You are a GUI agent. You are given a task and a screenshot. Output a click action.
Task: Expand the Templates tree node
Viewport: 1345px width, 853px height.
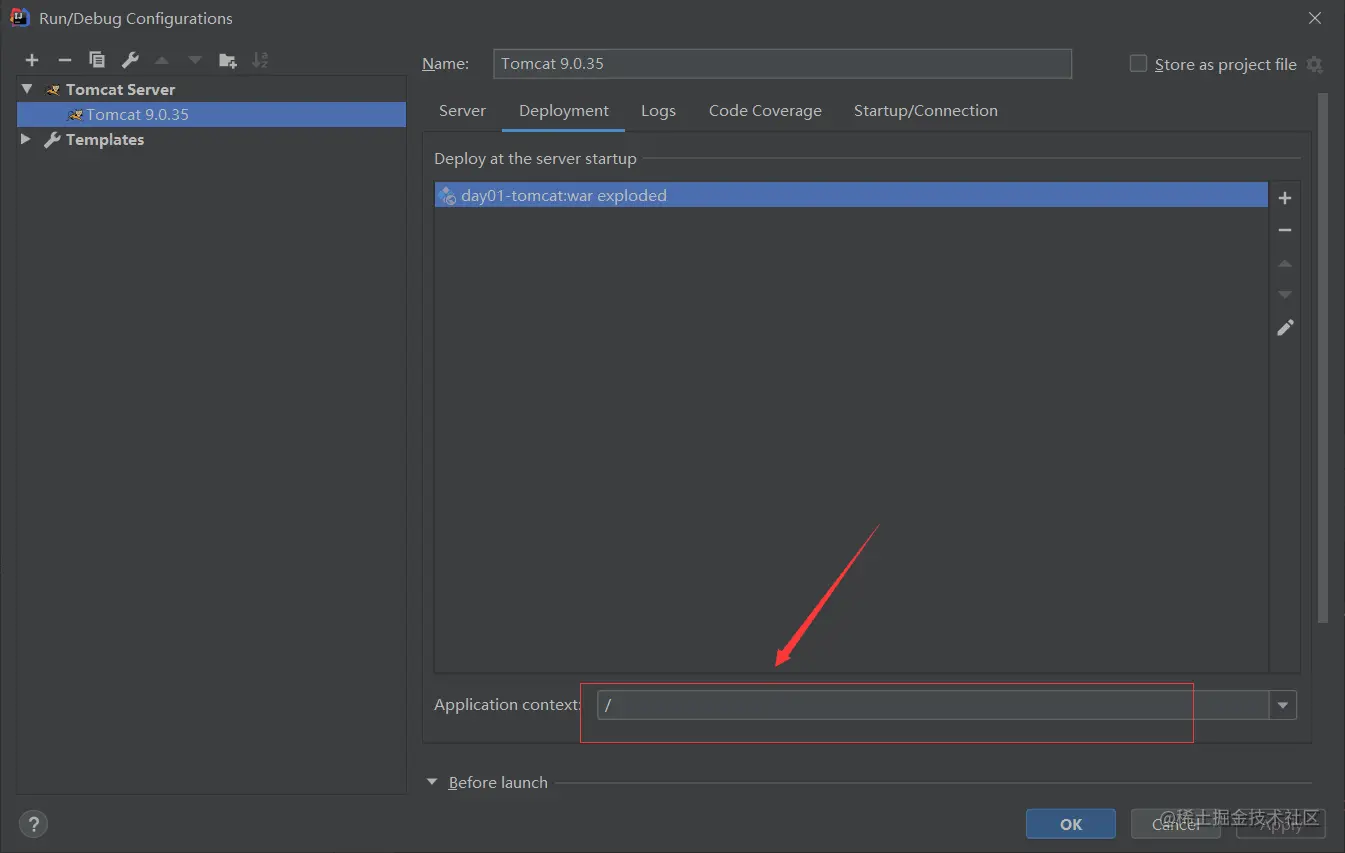click(26, 139)
